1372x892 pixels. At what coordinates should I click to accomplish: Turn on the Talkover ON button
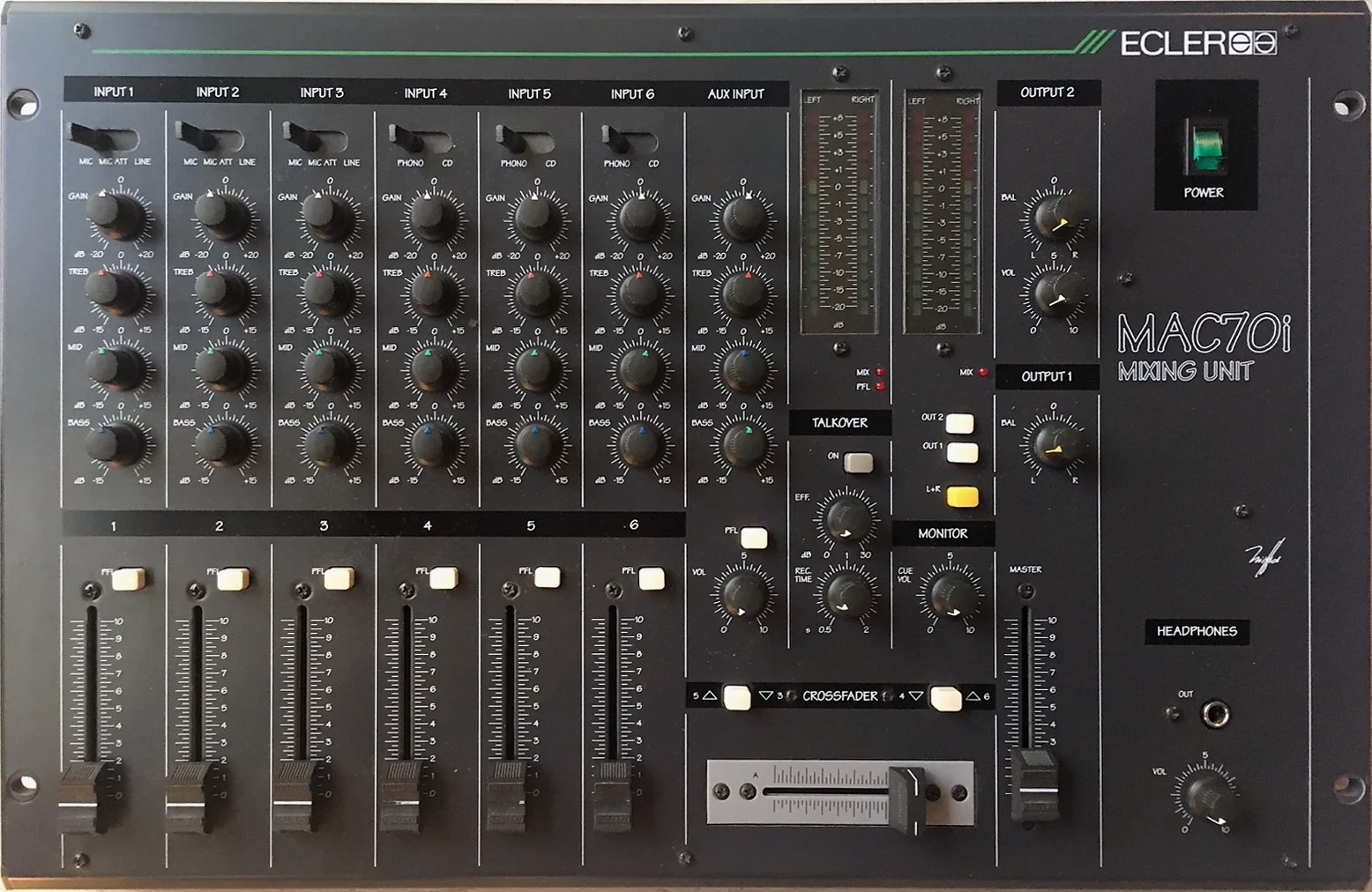858,462
